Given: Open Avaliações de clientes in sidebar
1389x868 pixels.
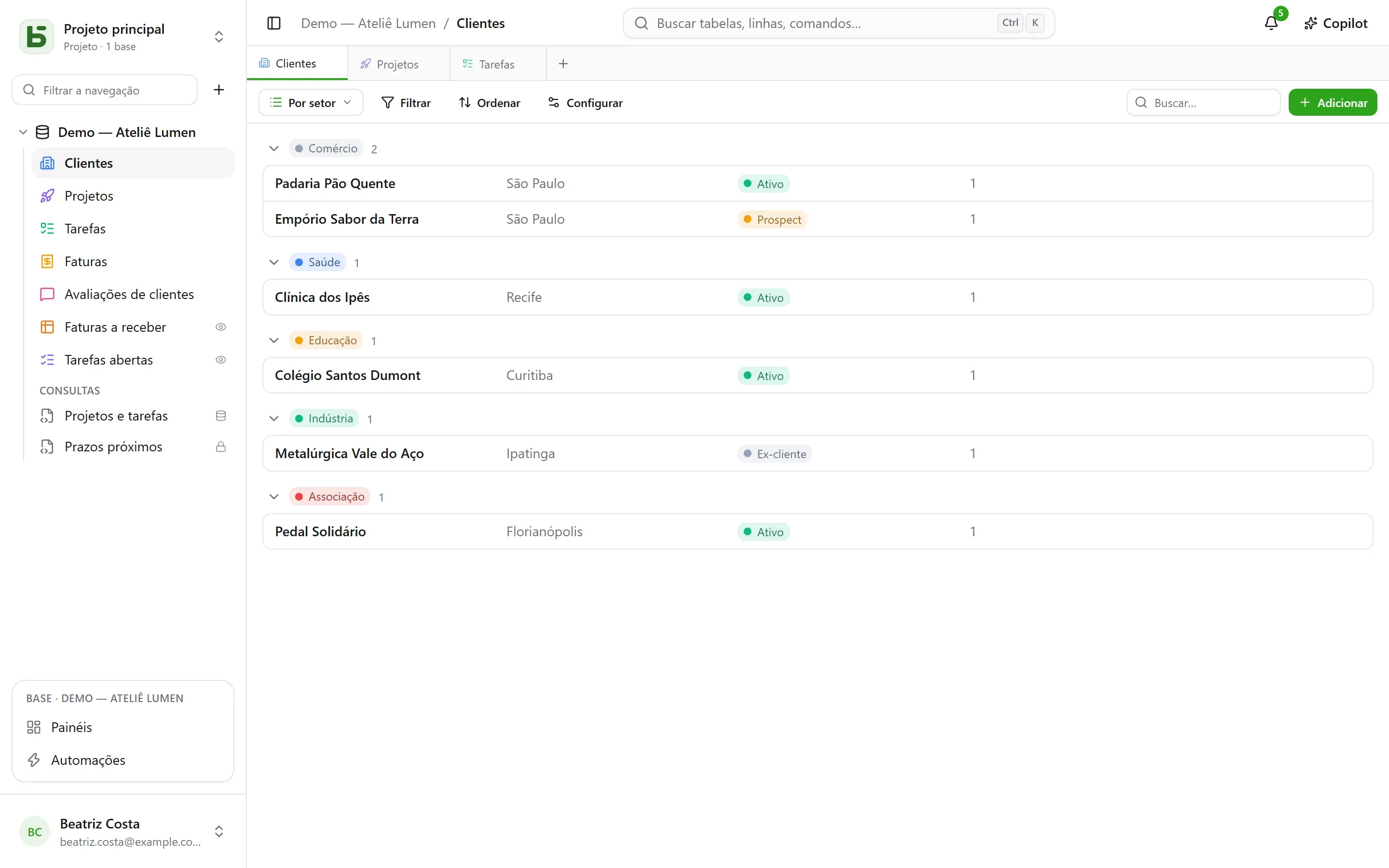Looking at the screenshot, I should (133, 294).
